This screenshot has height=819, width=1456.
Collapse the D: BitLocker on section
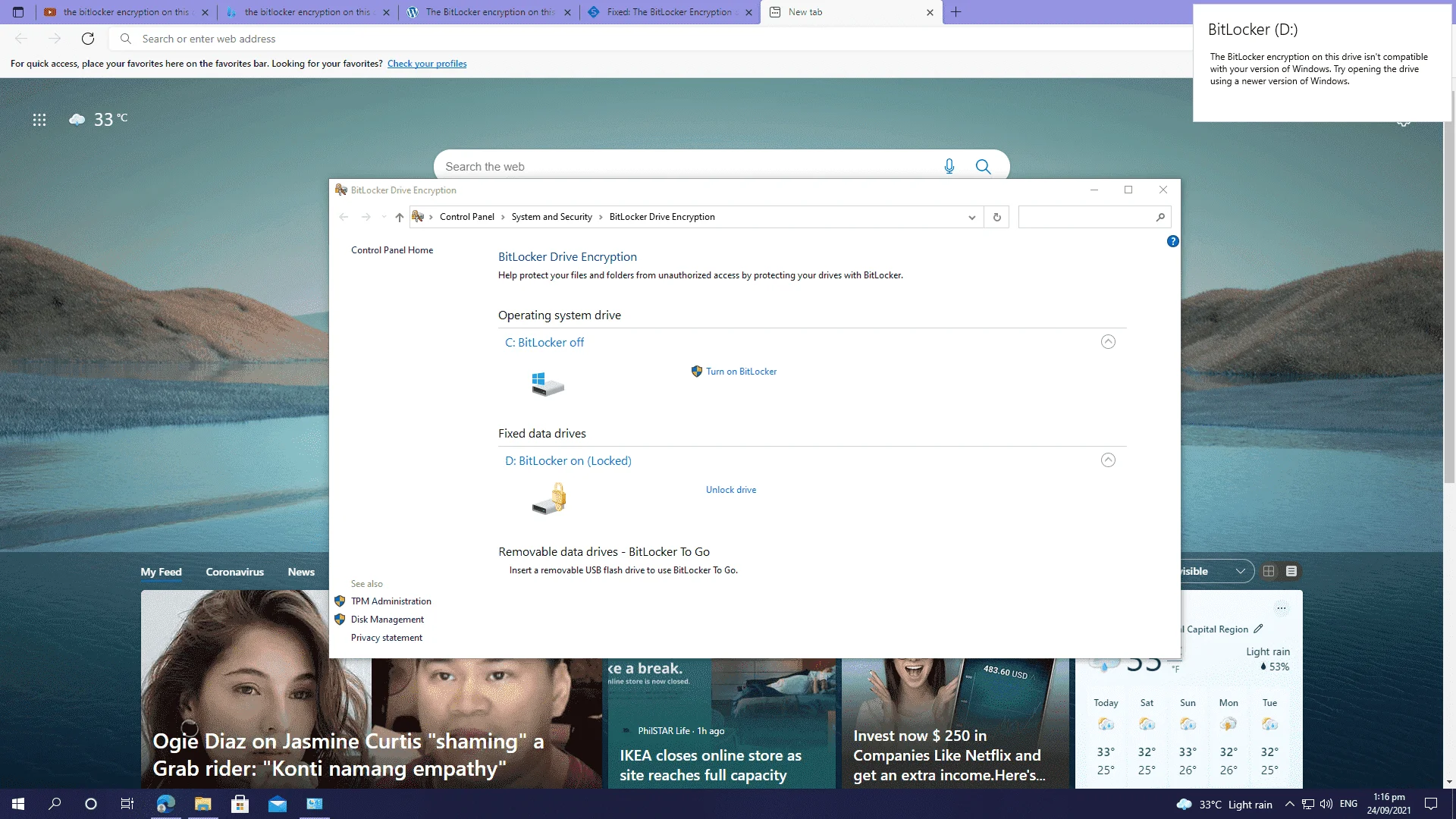tap(1108, 460)
